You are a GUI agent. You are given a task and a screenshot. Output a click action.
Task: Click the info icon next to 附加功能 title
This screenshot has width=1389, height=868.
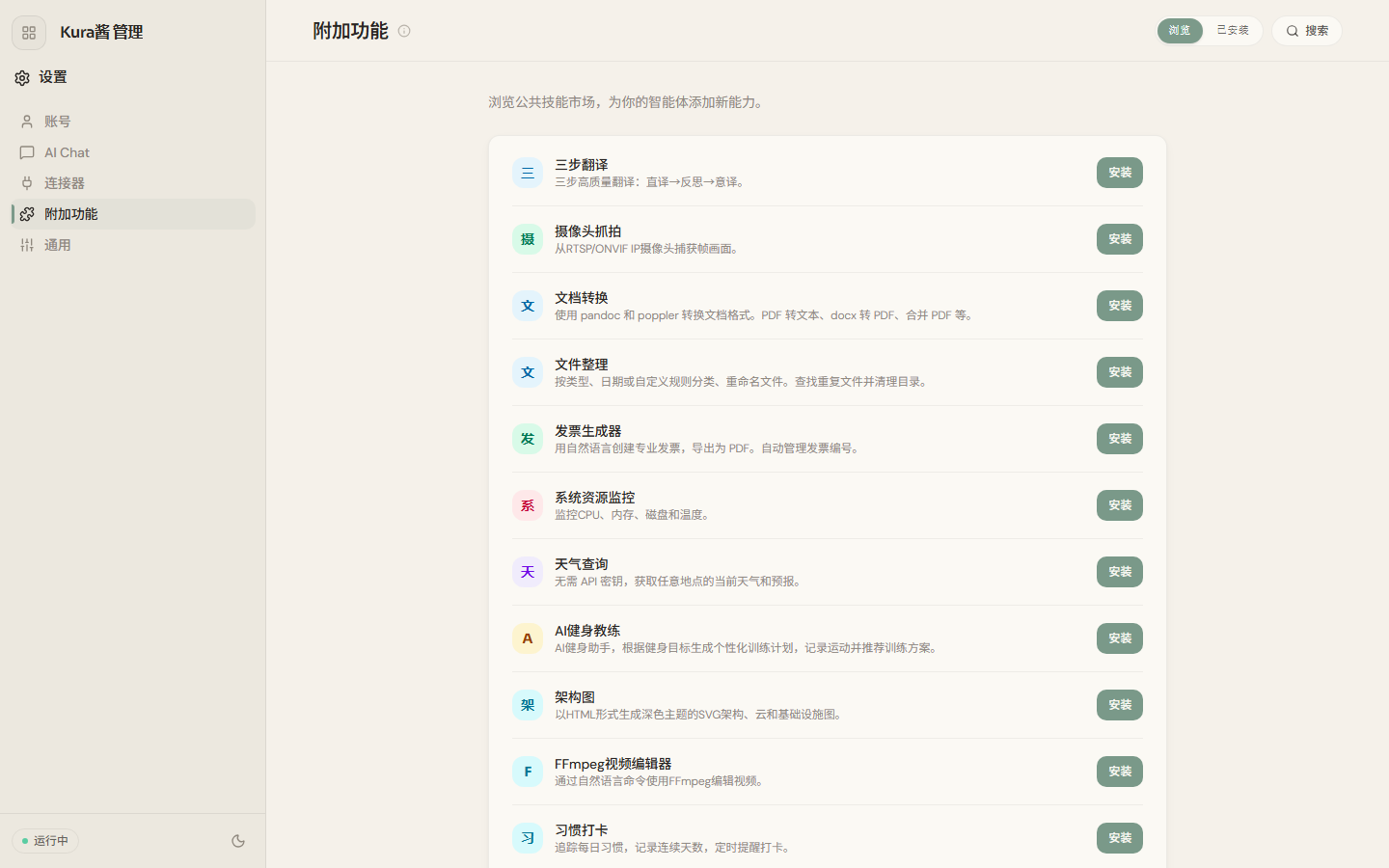(x=404, y=31)
